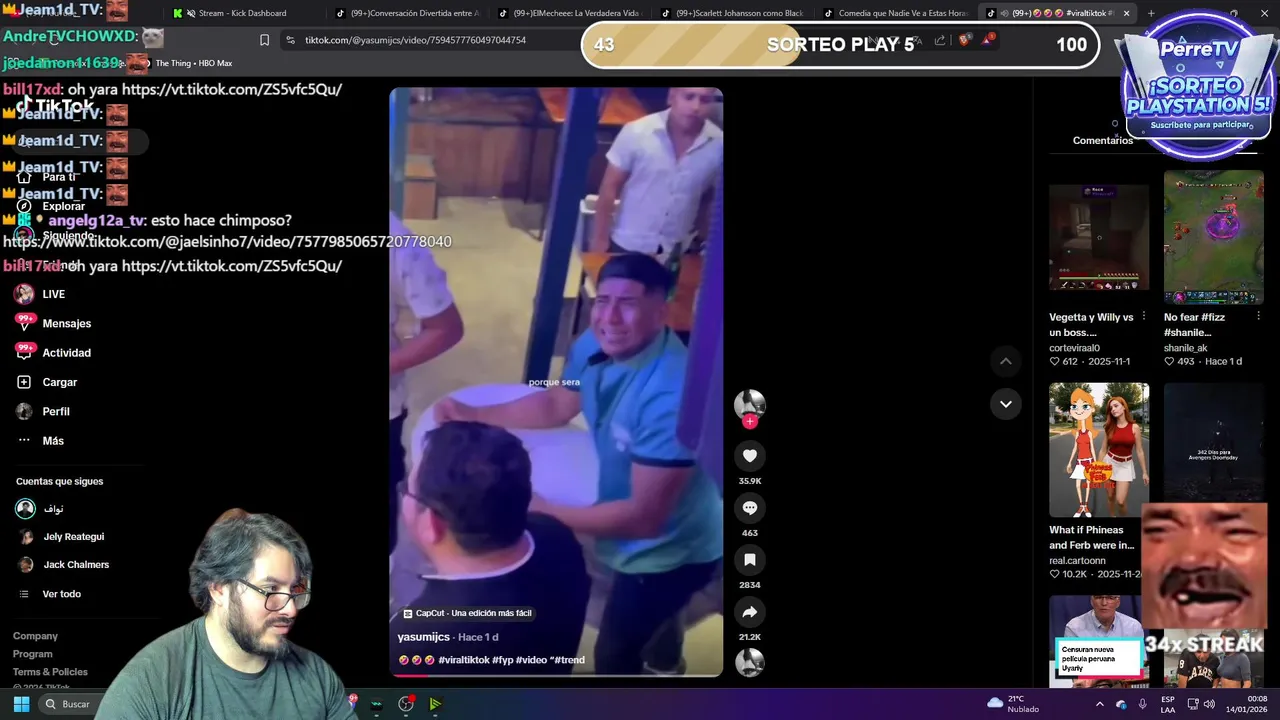Open the real.cartoonn creator name

1077,561
